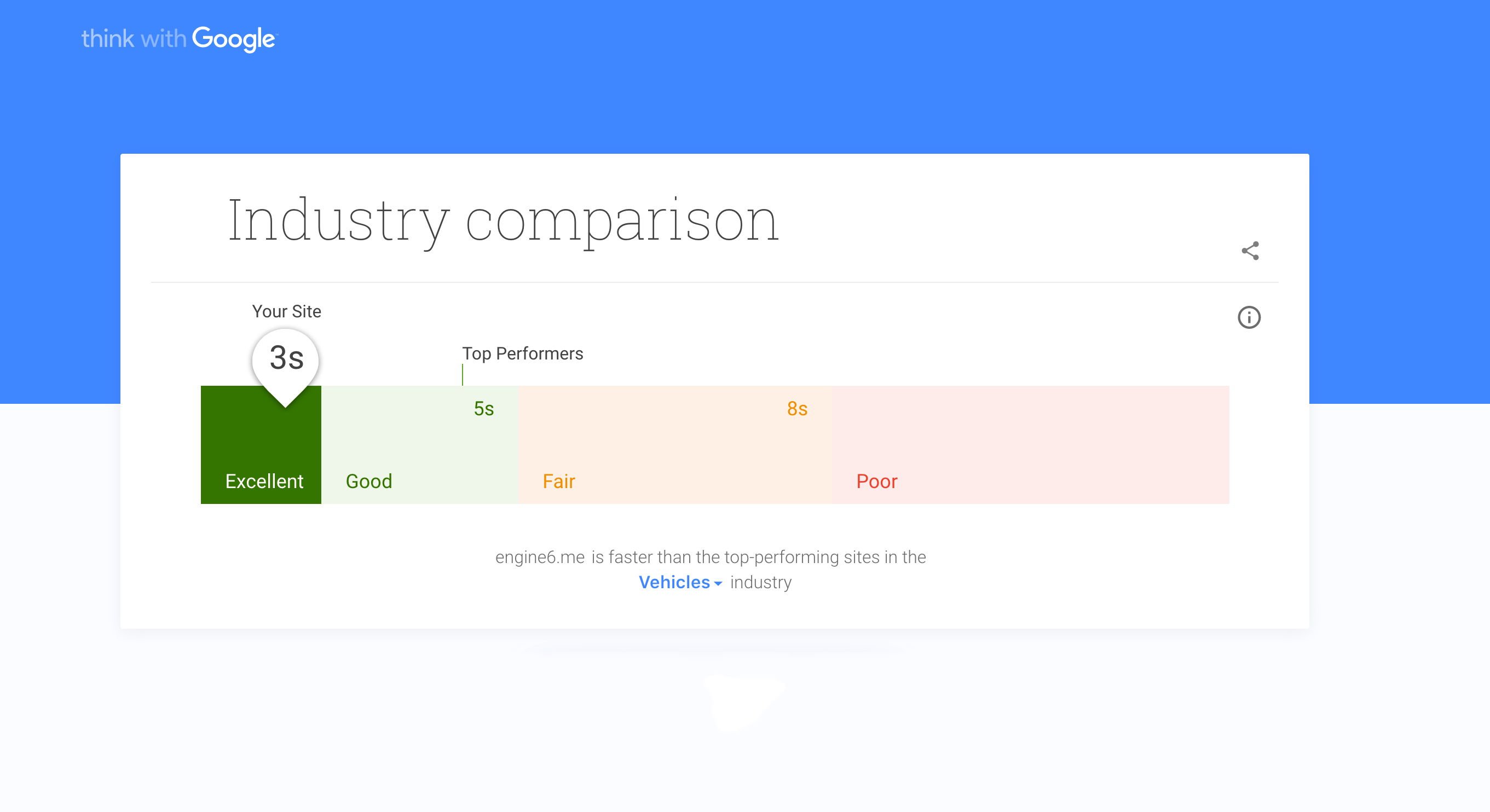Image resolution: width=1490 pixels, height=812 pixels.
Task: Click the Top Performers marker line
Action: [x=463, y=375]
